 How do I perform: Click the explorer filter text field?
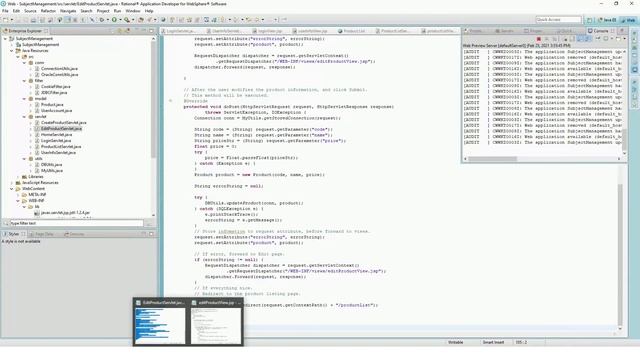click(76, 223)
